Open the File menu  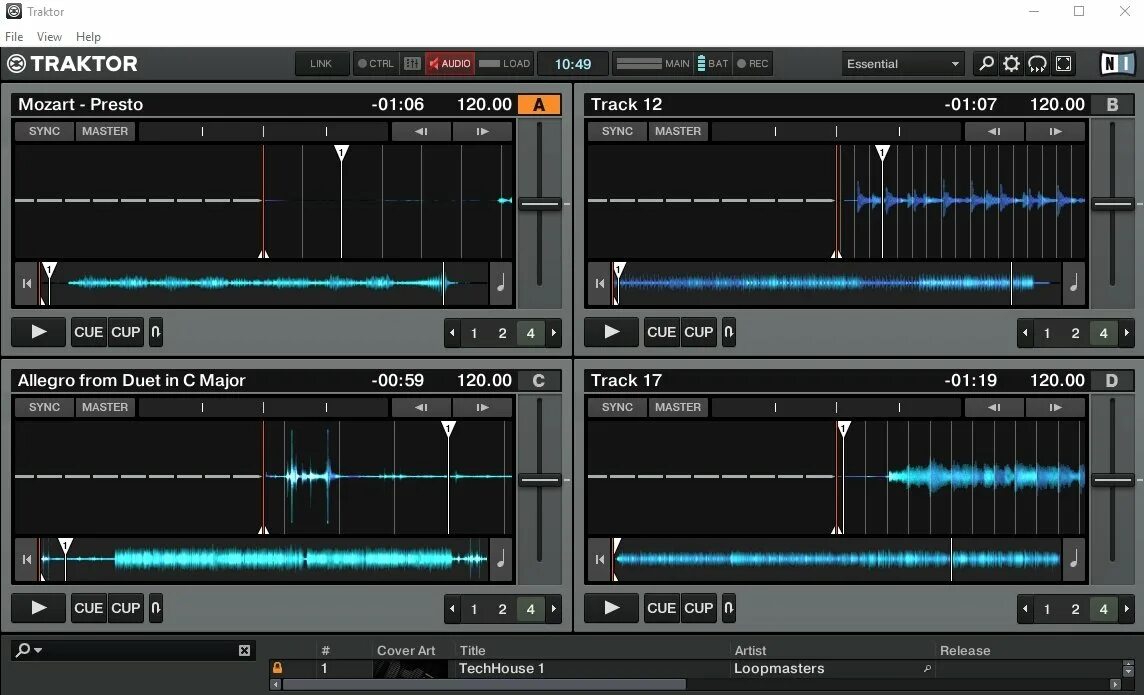point(14,36)
